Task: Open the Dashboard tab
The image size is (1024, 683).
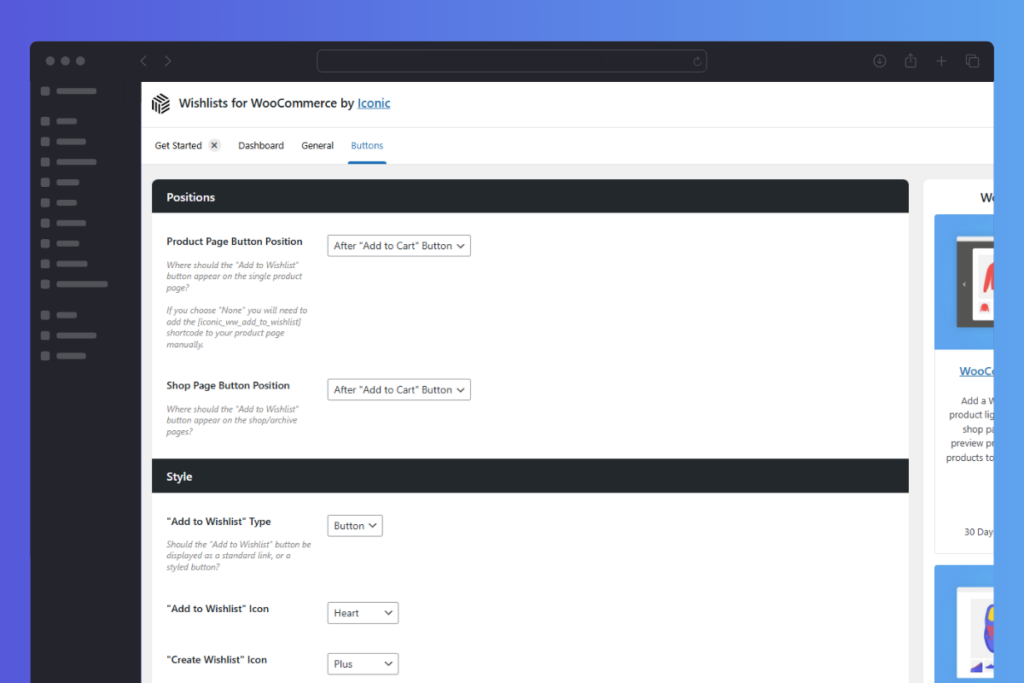Action: [x=261, y=145]
